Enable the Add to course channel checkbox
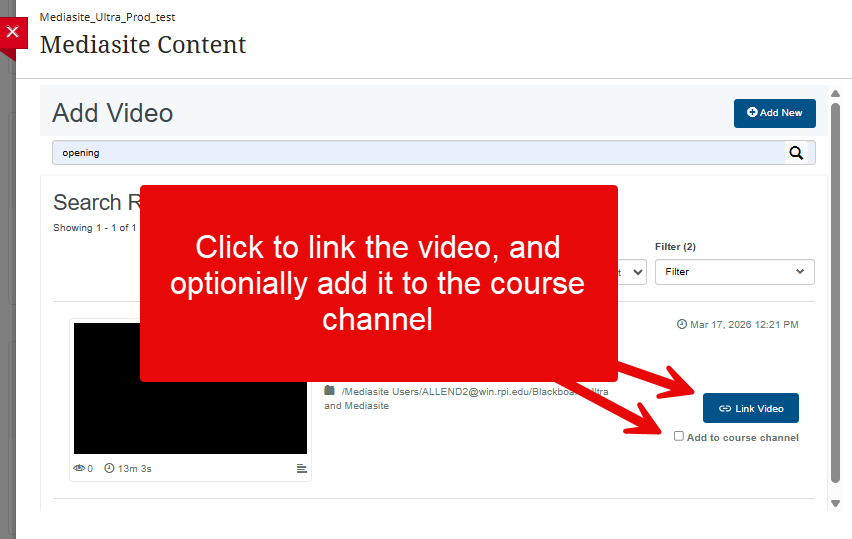The height and width of the screenshot is (539, 852). pos(679,436)
